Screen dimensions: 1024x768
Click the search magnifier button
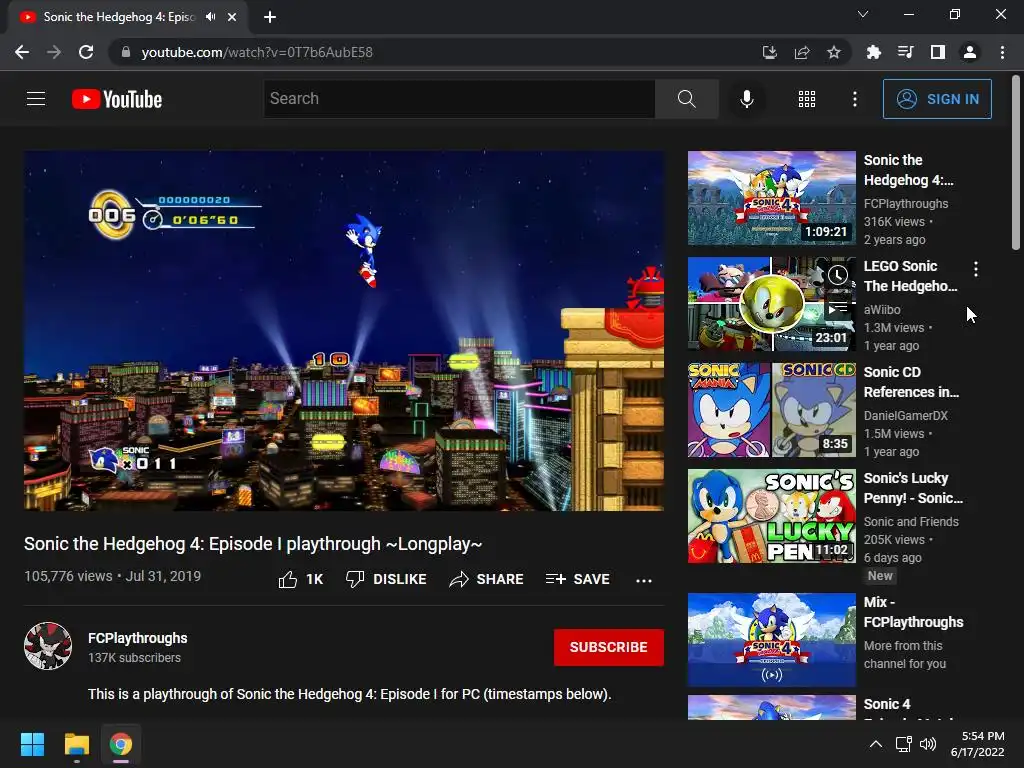tap(686, 99)
